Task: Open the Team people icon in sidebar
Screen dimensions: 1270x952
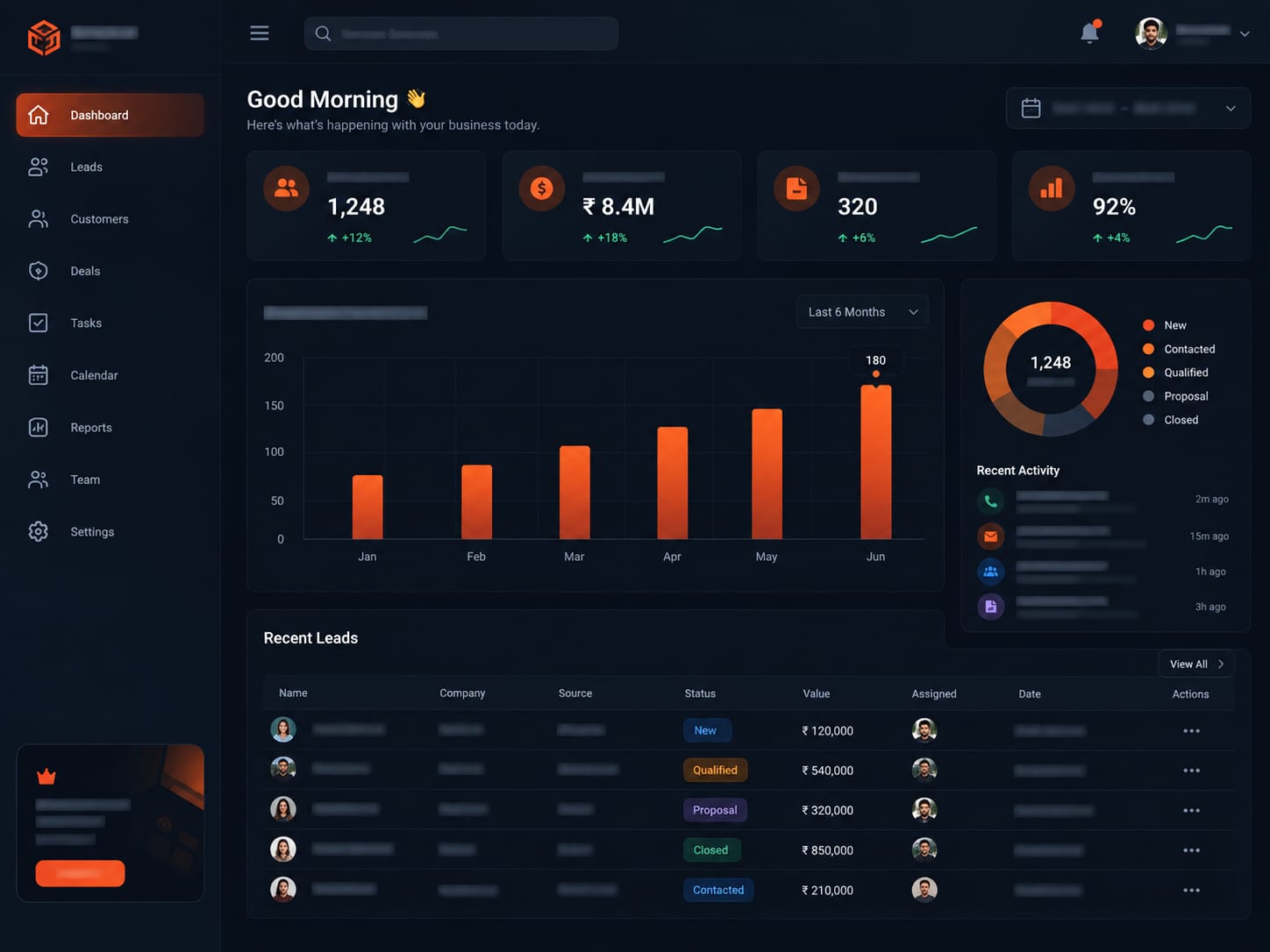Action: (x=39, y=480)
